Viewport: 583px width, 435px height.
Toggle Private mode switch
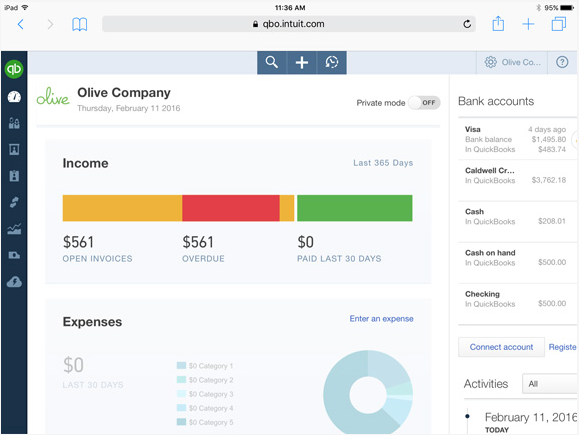[424, 103]
